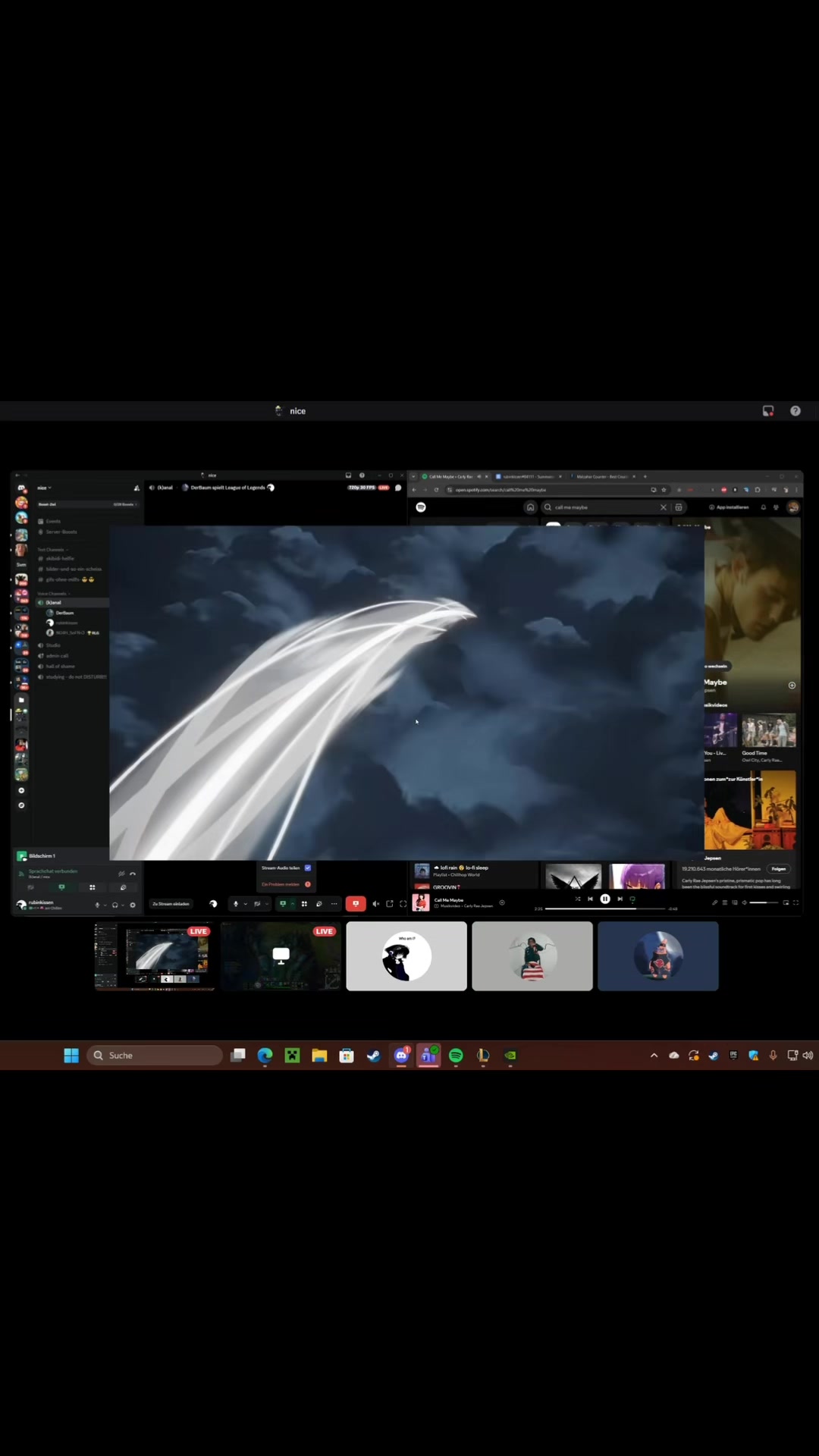Image resolution: width=819 pixels, height=1456 pixels.
Task: Click the red stop streaming button
Action: pyautogui.click(x=356, y=904)
